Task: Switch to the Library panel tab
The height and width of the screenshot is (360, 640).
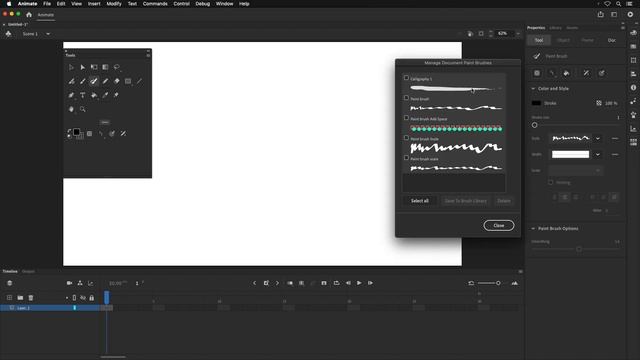Action: (556, 28)
